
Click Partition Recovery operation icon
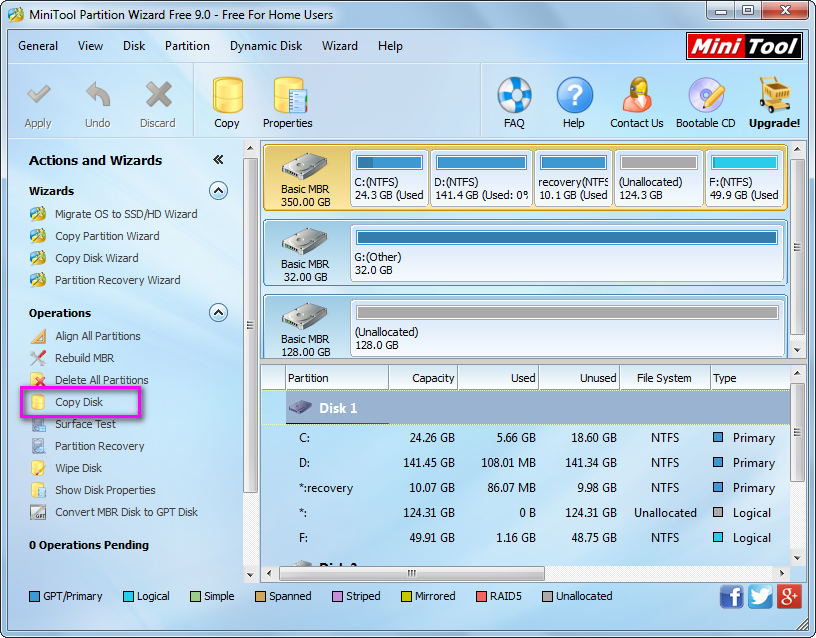tap(38, 446)
